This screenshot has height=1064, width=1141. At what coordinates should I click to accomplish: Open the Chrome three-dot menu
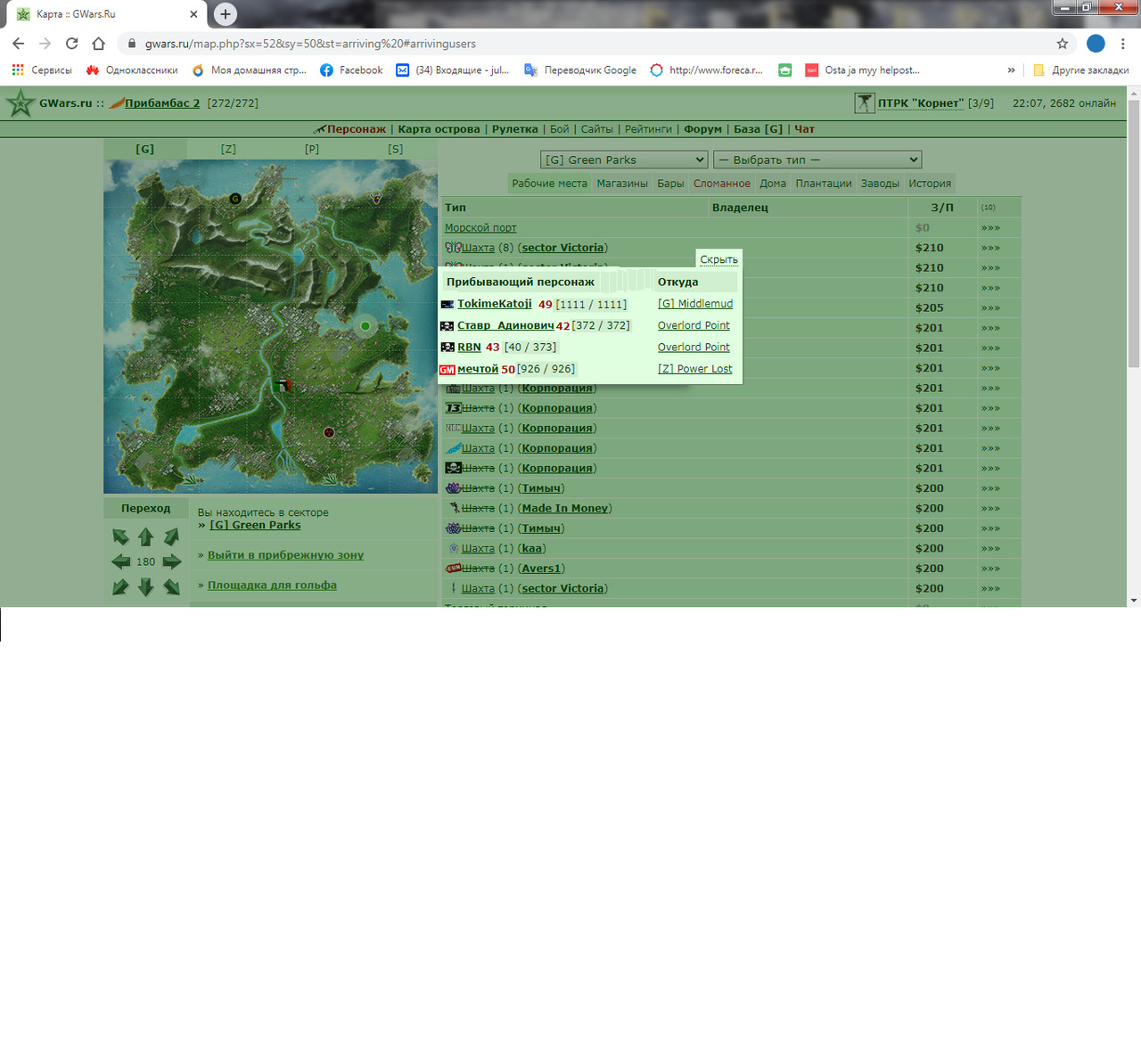pyautogui.click(x=1123, y=44)
